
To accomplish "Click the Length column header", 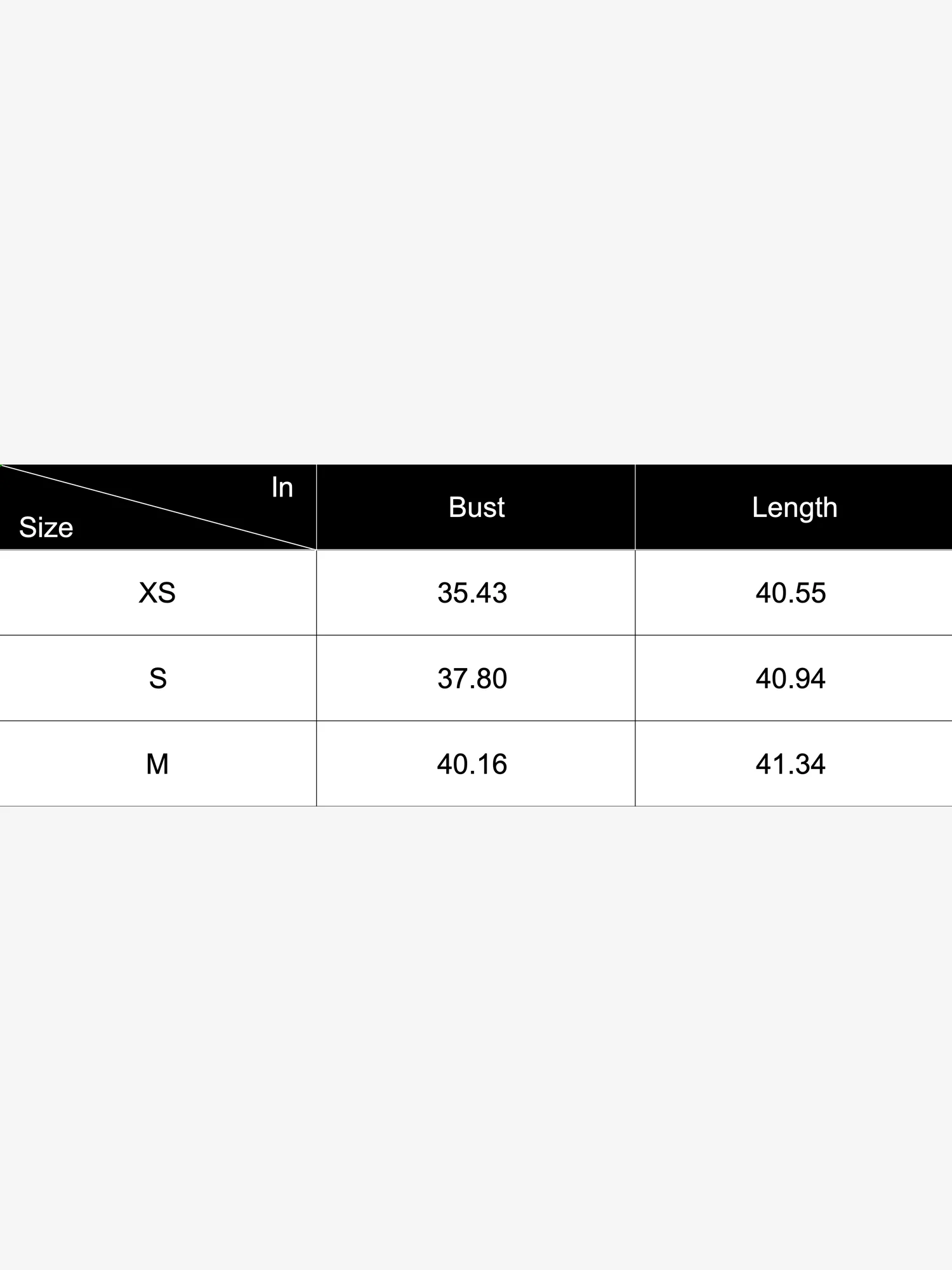I will [794, 507].
